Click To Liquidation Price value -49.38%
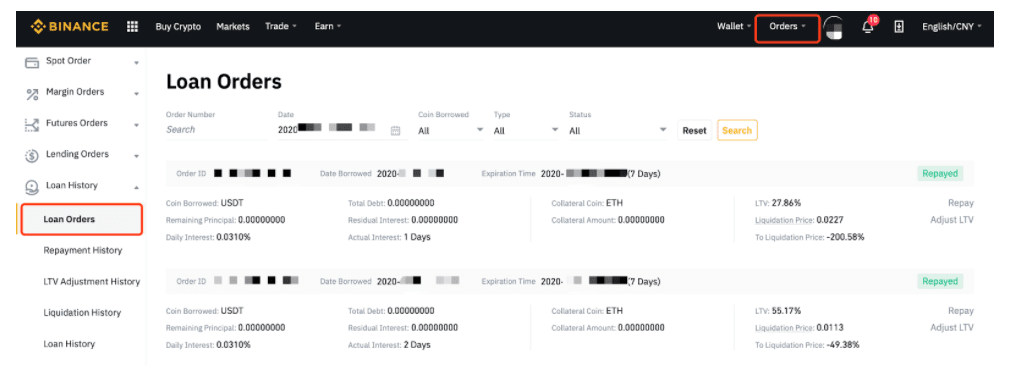This screenshot has height=376, width=1013. tap(843, 345)
